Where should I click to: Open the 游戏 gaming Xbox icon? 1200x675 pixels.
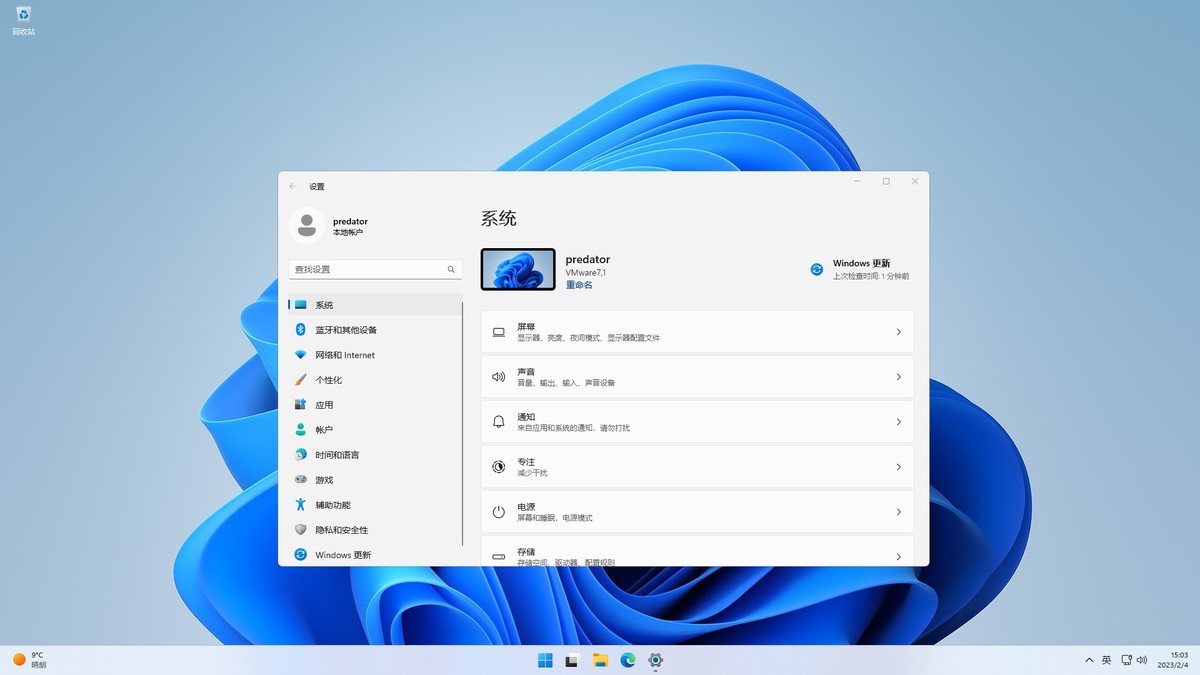click(x=300, y=479)
